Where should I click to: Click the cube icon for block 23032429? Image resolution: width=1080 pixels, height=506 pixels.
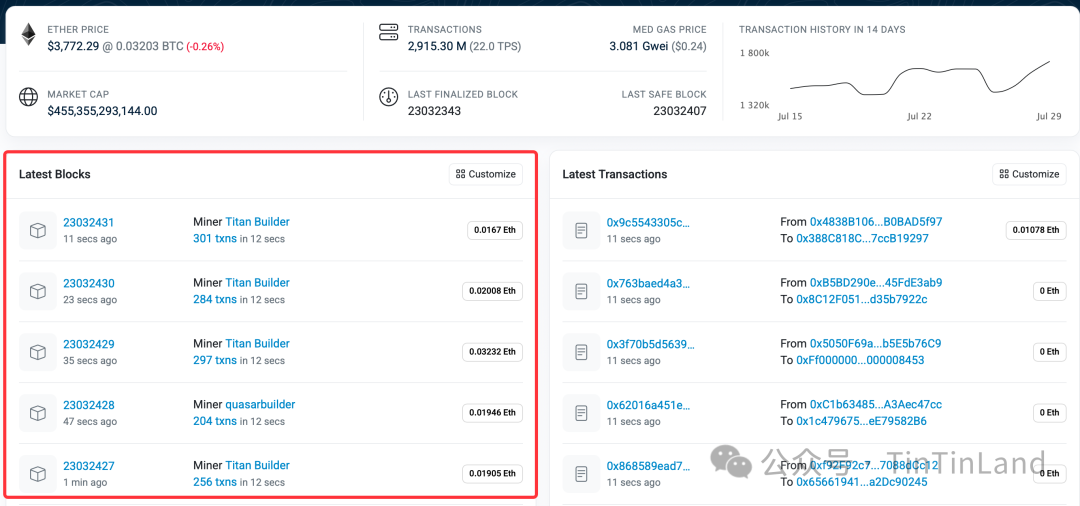pos(38,352)
